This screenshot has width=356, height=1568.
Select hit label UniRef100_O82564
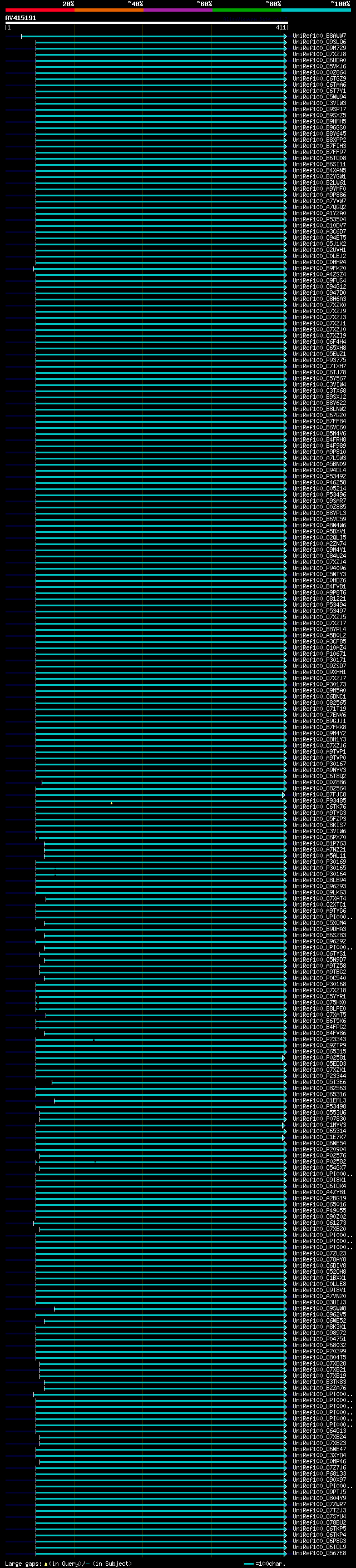(319, 788)
